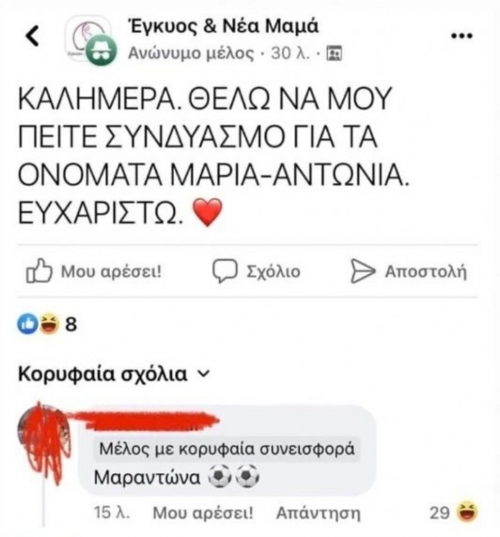Image resolution: width=500 pixels, height=537 pixels.
Task: Click the Μέλος με κορυφαία συνεισφορά badge
Action: tap(226, 449)
